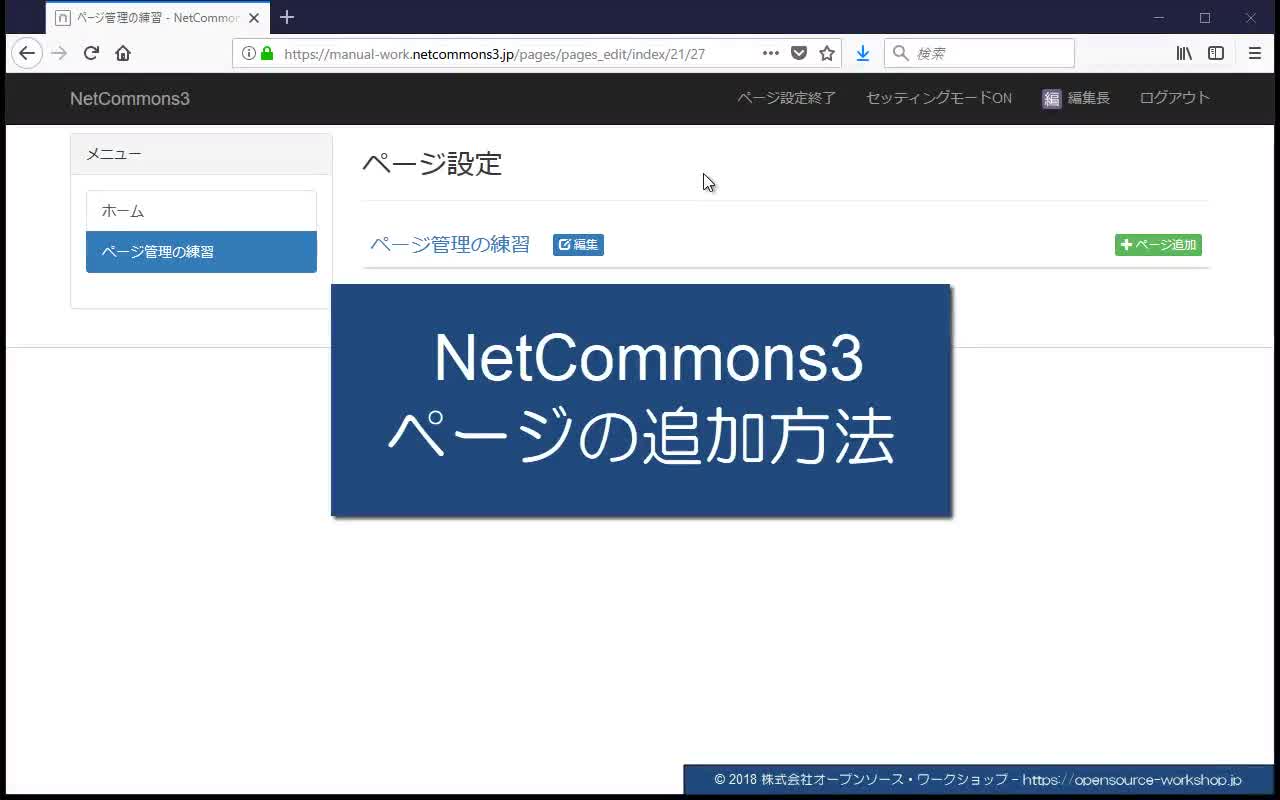This screenshot has height=800, width=1280.
Task: Reload the page with the refresh icon
Action: tap(91, 53)
